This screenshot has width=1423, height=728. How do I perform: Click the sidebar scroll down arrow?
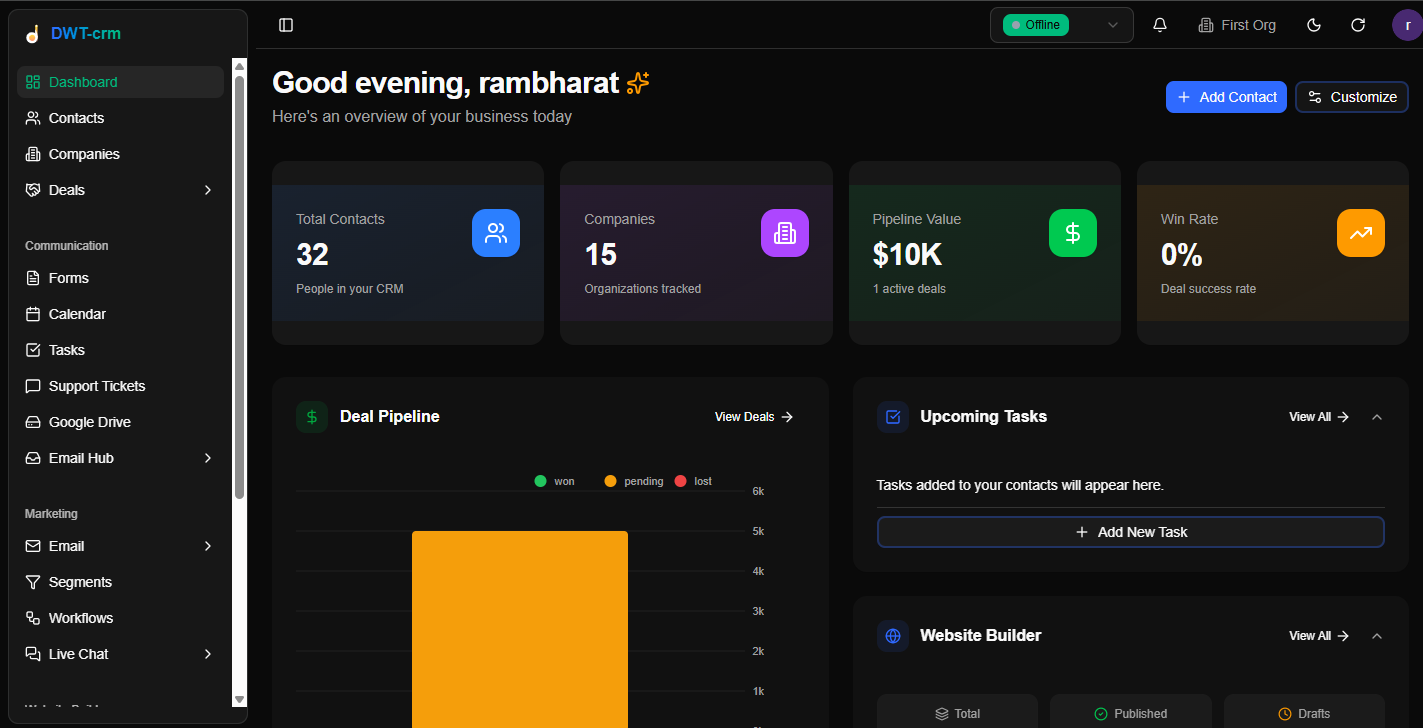(239, 699)
